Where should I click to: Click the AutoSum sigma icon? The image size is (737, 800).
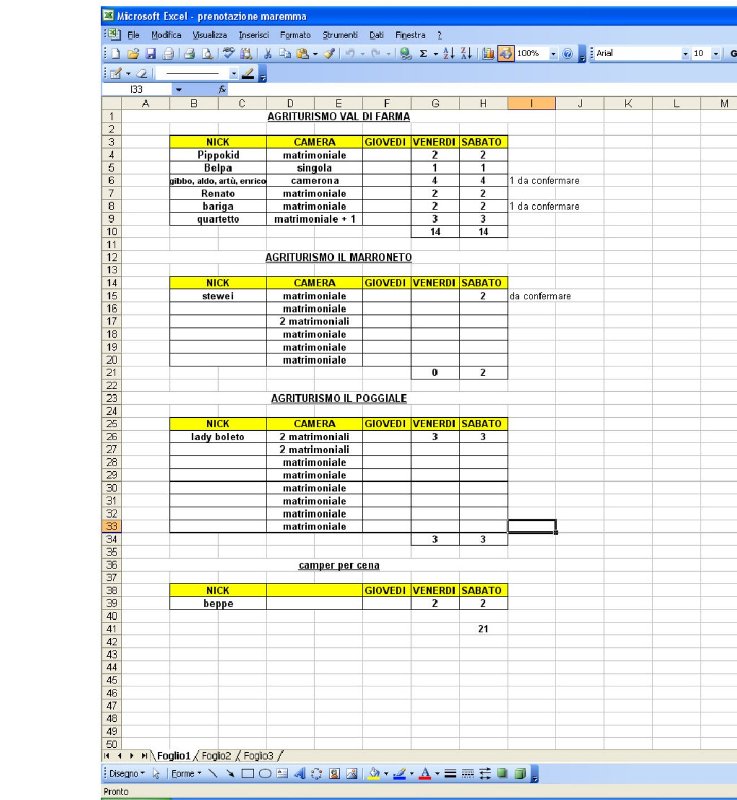pyautogui.click(x=423, y=54)
